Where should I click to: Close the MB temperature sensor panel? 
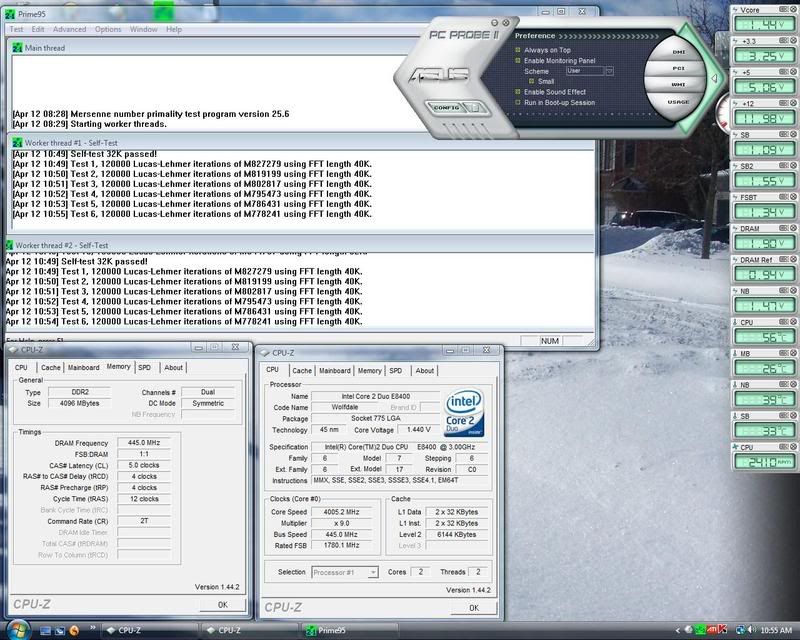pos(793,353)
